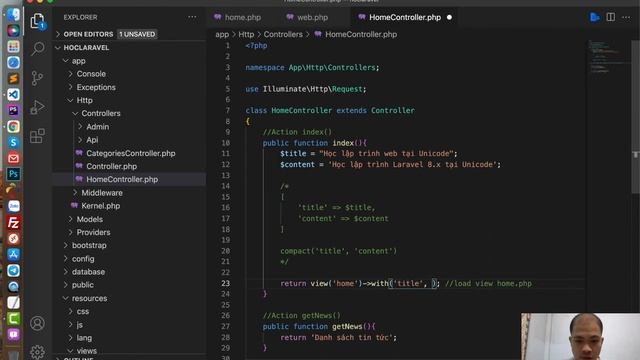Collapse the HOCLARAVEL project root

click(x=86, y=48)
